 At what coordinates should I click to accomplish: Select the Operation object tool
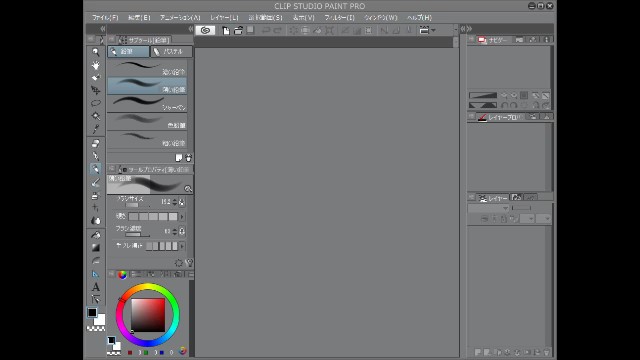tap(96, 78)
